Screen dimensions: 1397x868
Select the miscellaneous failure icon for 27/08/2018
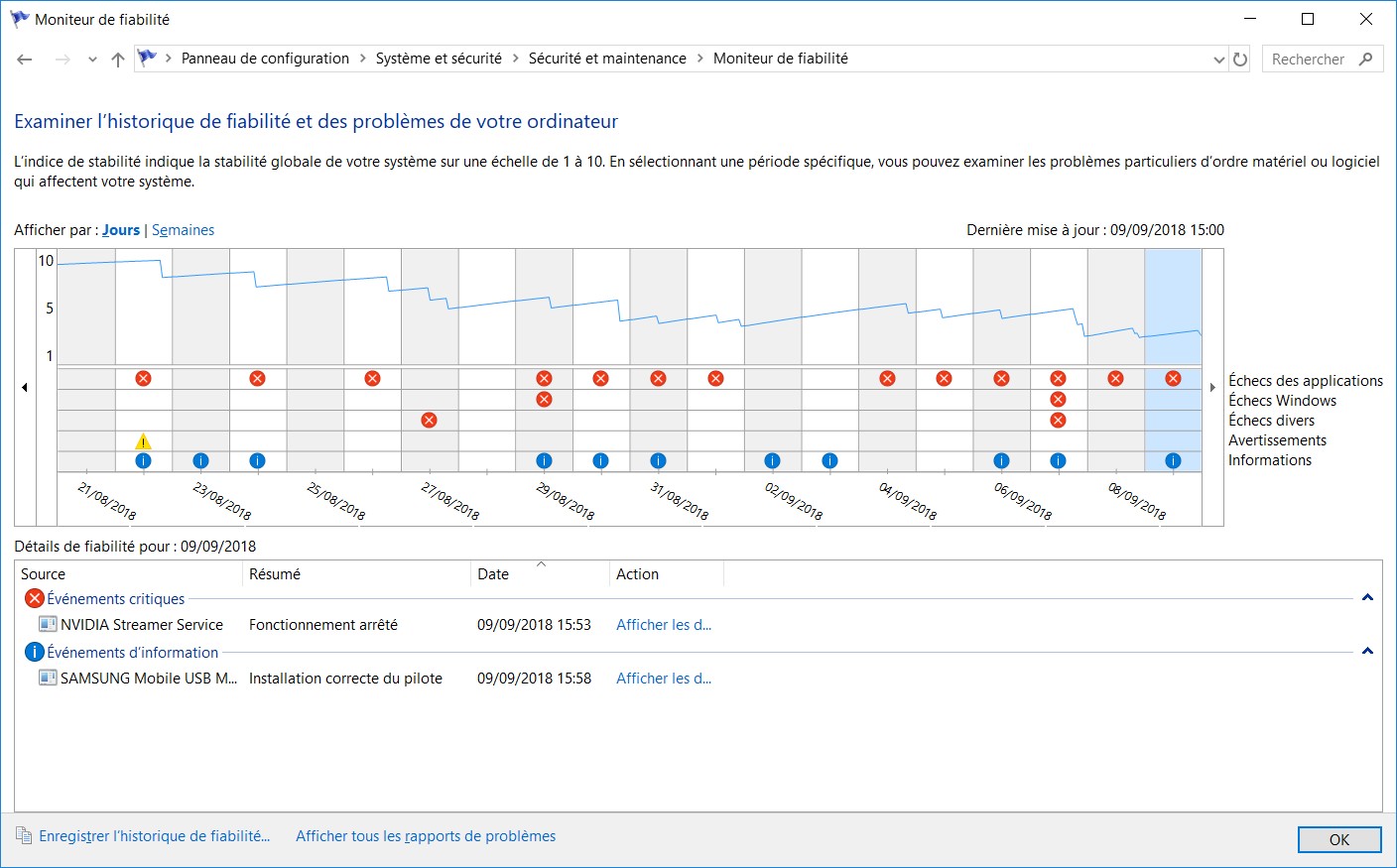point(429,420)
